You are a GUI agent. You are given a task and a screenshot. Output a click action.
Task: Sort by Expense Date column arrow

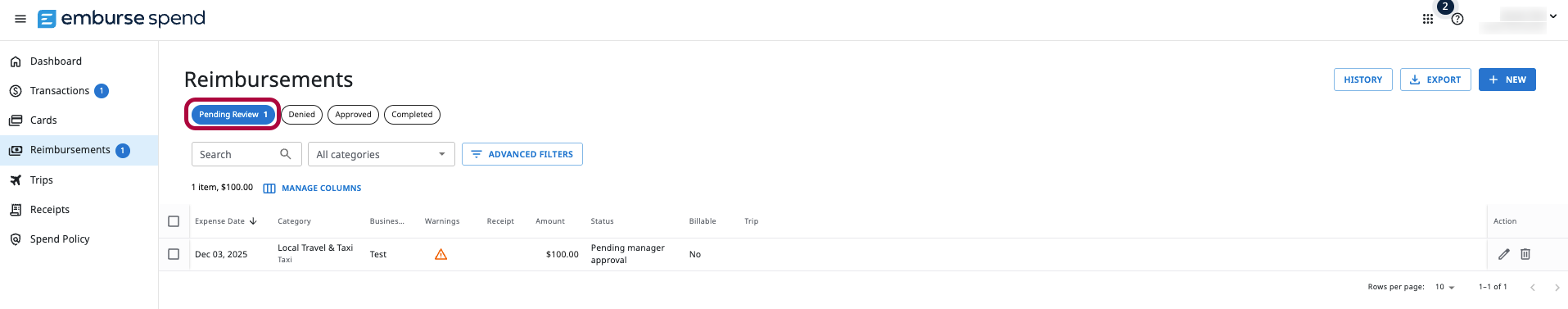253,221
